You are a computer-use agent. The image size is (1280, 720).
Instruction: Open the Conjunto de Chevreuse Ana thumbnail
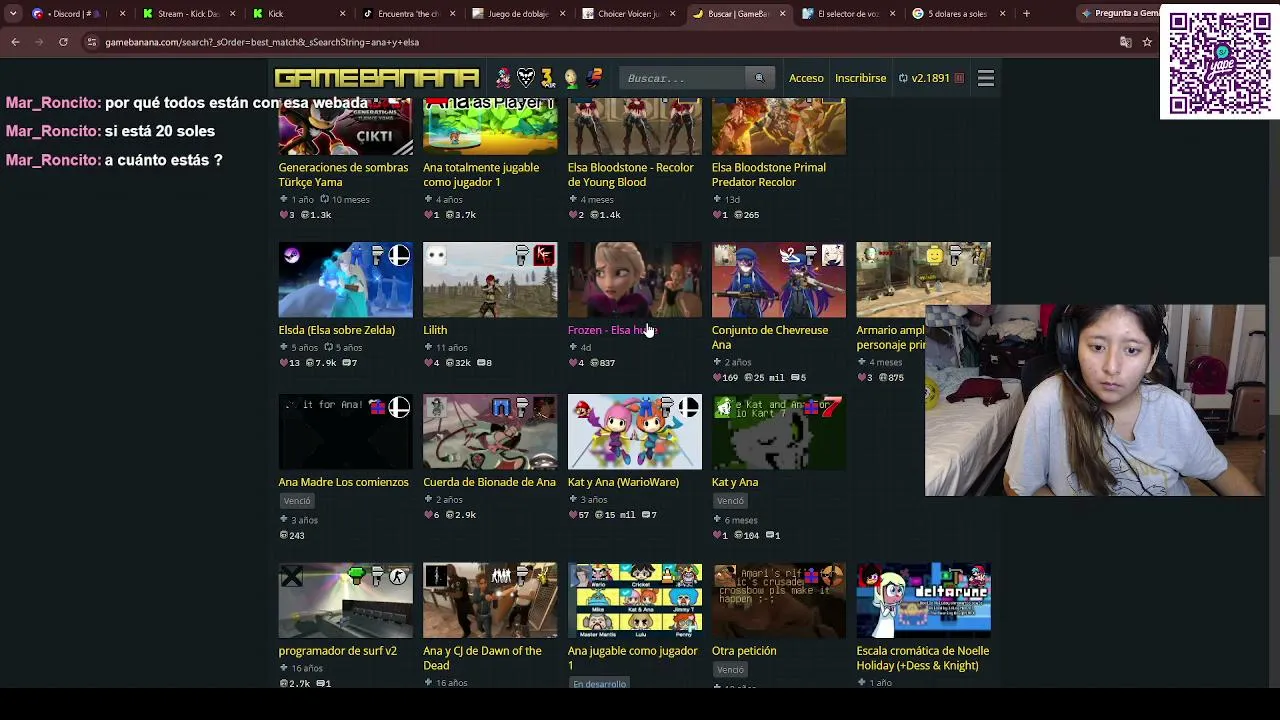tap(778, 280)
